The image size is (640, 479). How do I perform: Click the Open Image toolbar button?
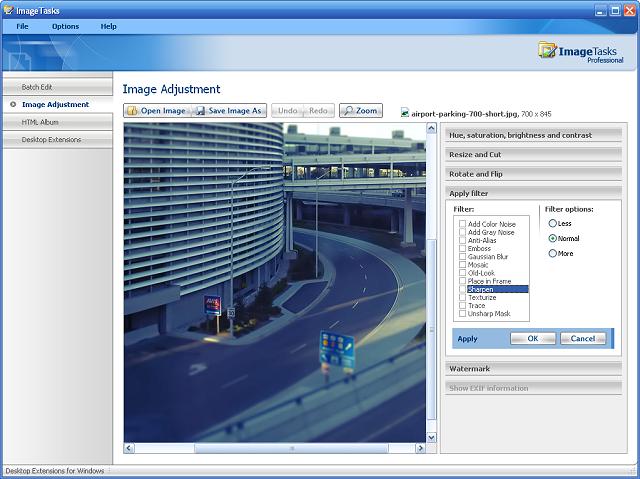(x=156, y=111)
